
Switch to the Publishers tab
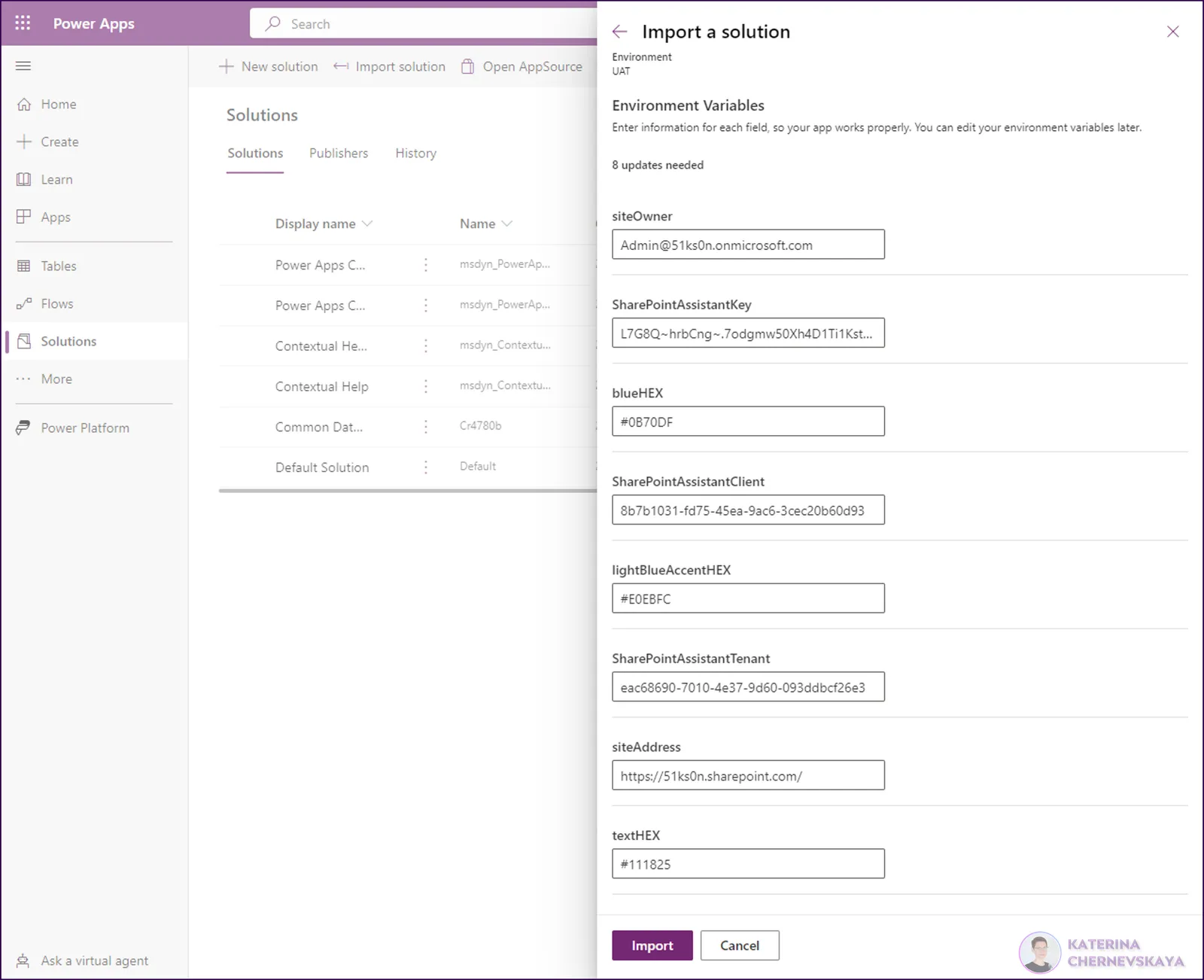[339, 153]
